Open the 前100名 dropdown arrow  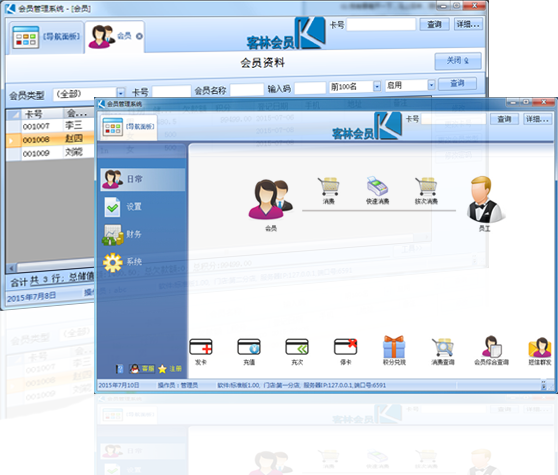[x=377, y=86]
